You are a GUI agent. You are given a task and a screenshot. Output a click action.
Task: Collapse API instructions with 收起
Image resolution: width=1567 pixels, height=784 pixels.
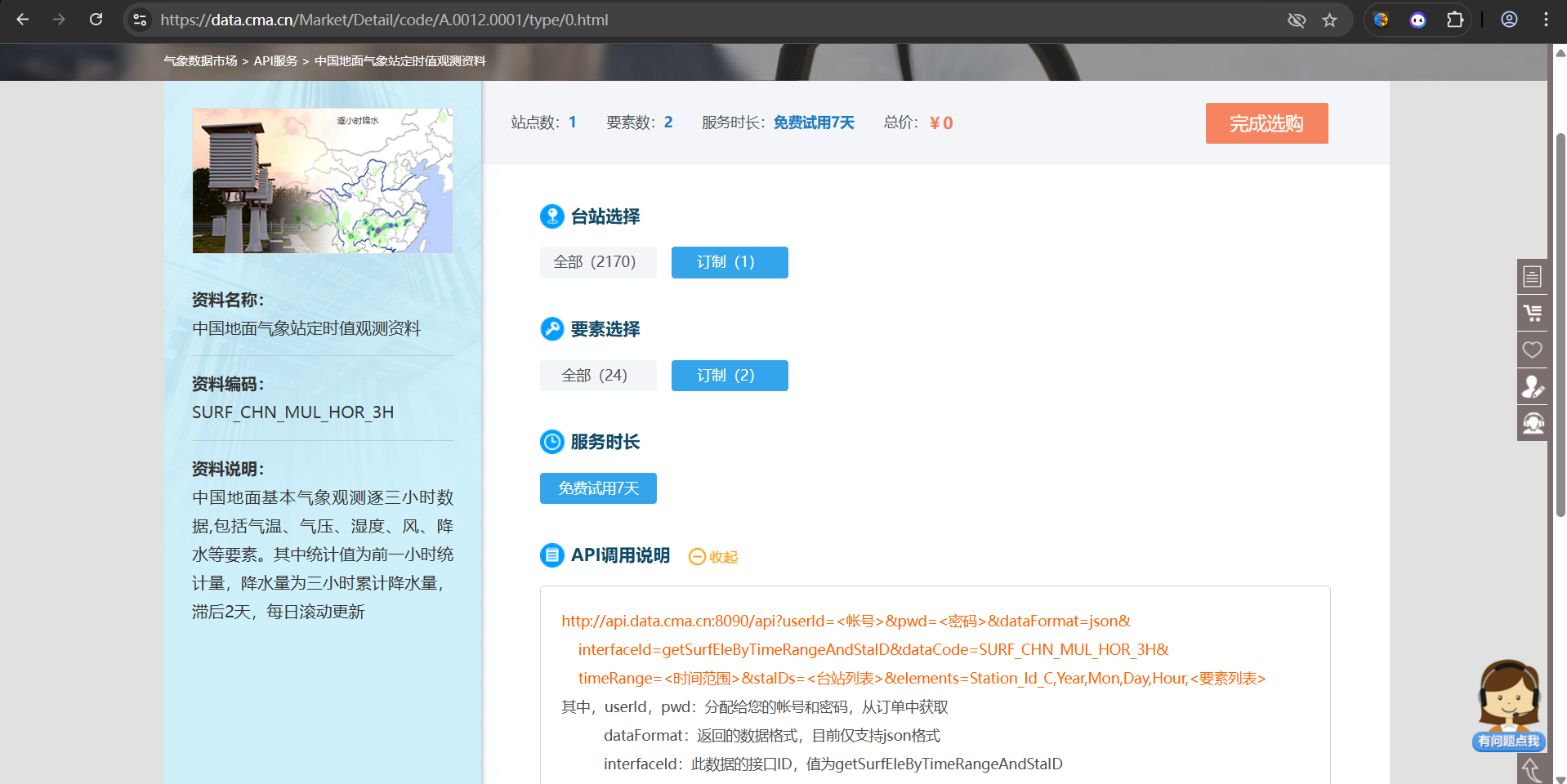click(x=713, y=556)
